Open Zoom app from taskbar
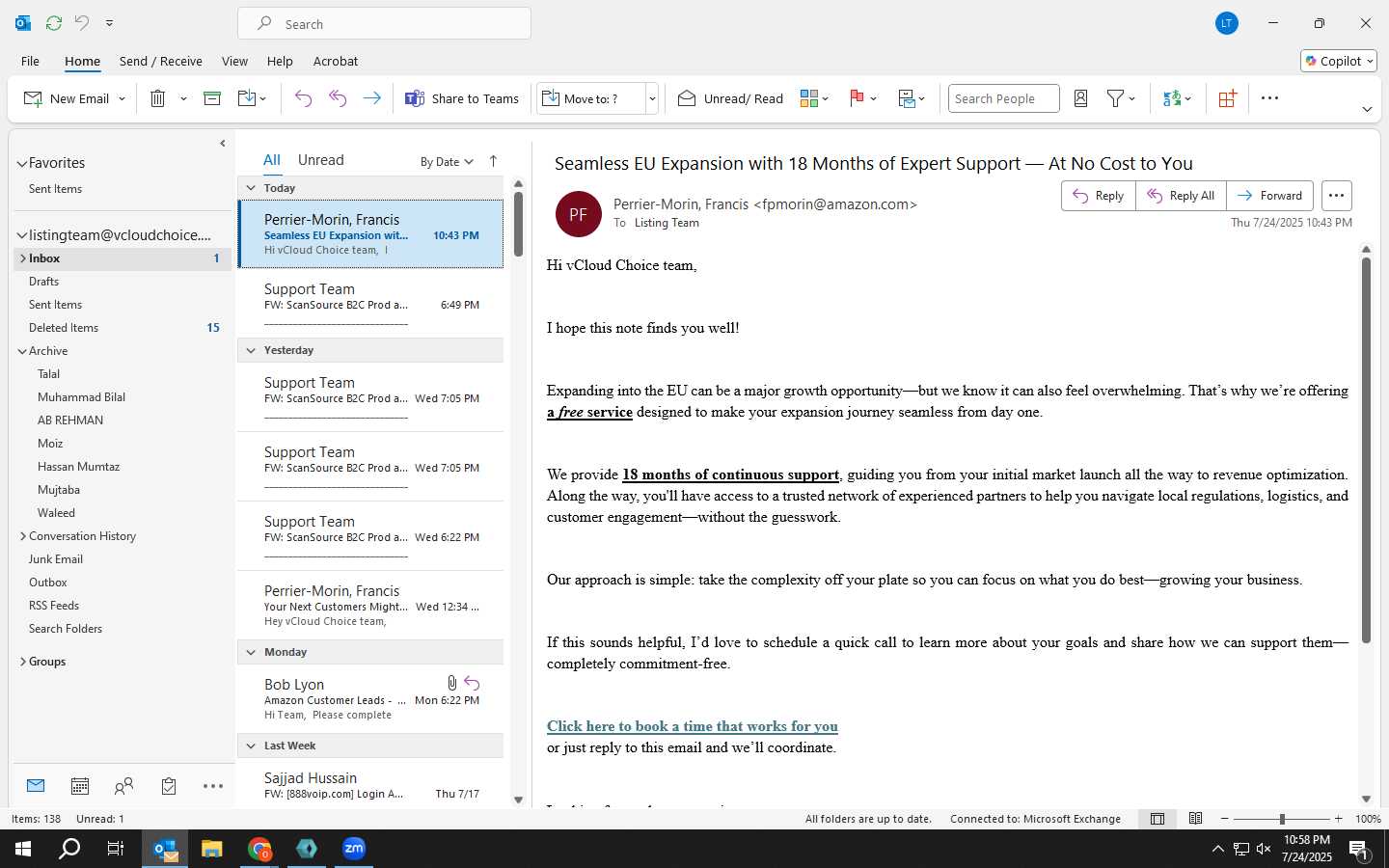Image resolution: width=1389 pixels, height=868 pixels. pos(354,849)
